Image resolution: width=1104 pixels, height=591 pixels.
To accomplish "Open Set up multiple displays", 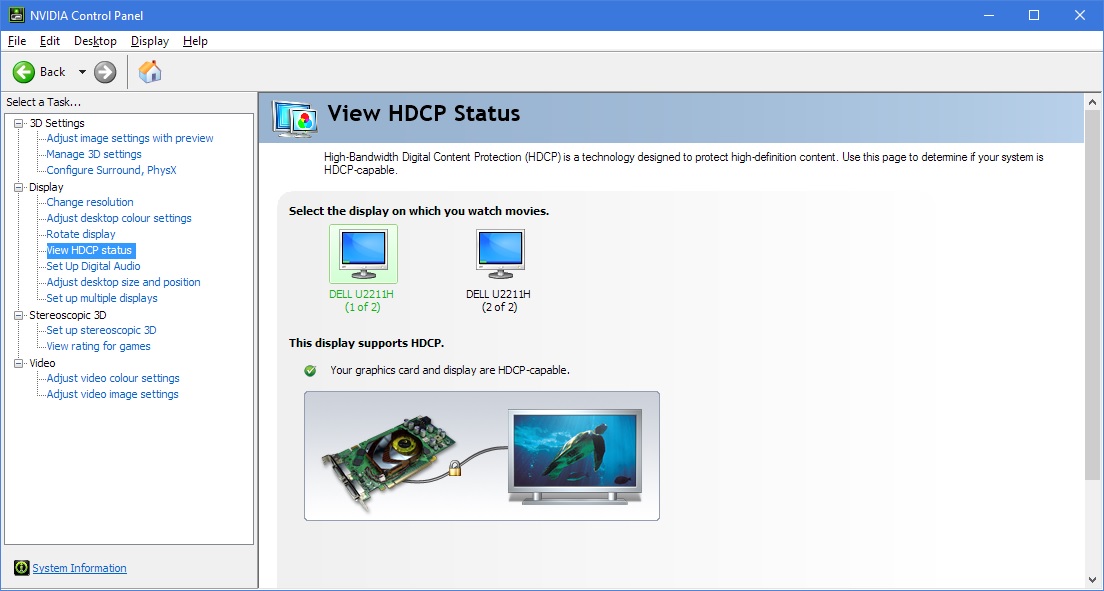I will 102,298.
